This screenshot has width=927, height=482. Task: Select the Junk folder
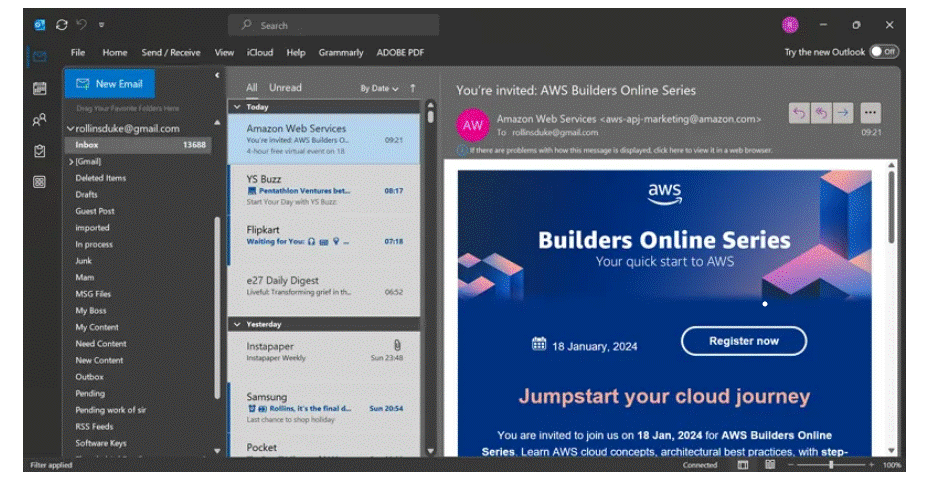tap(83, 261)
